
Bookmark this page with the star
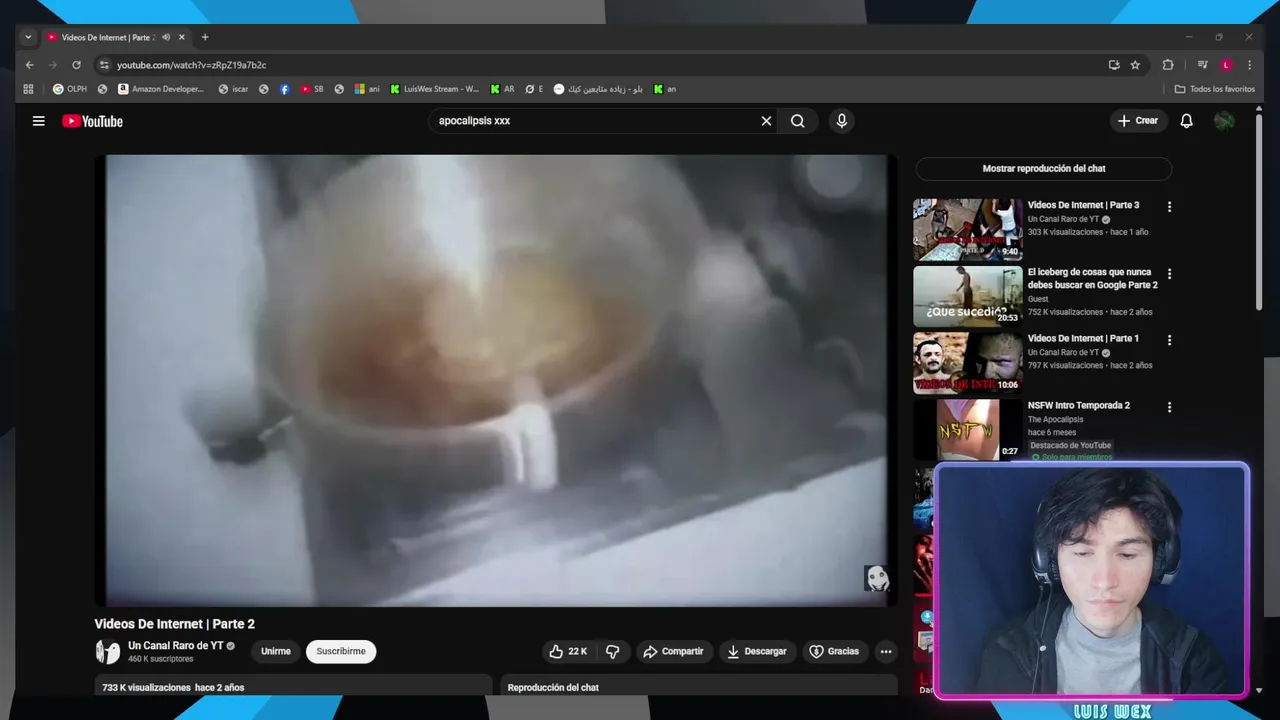[x=1135, y=65]
